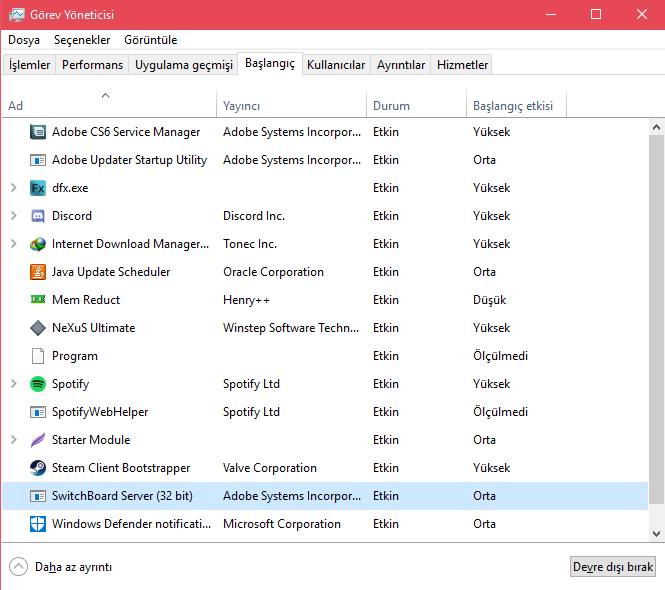
Task: Select the Adobe CS6 Service Manager row
Action: (126, 132)
